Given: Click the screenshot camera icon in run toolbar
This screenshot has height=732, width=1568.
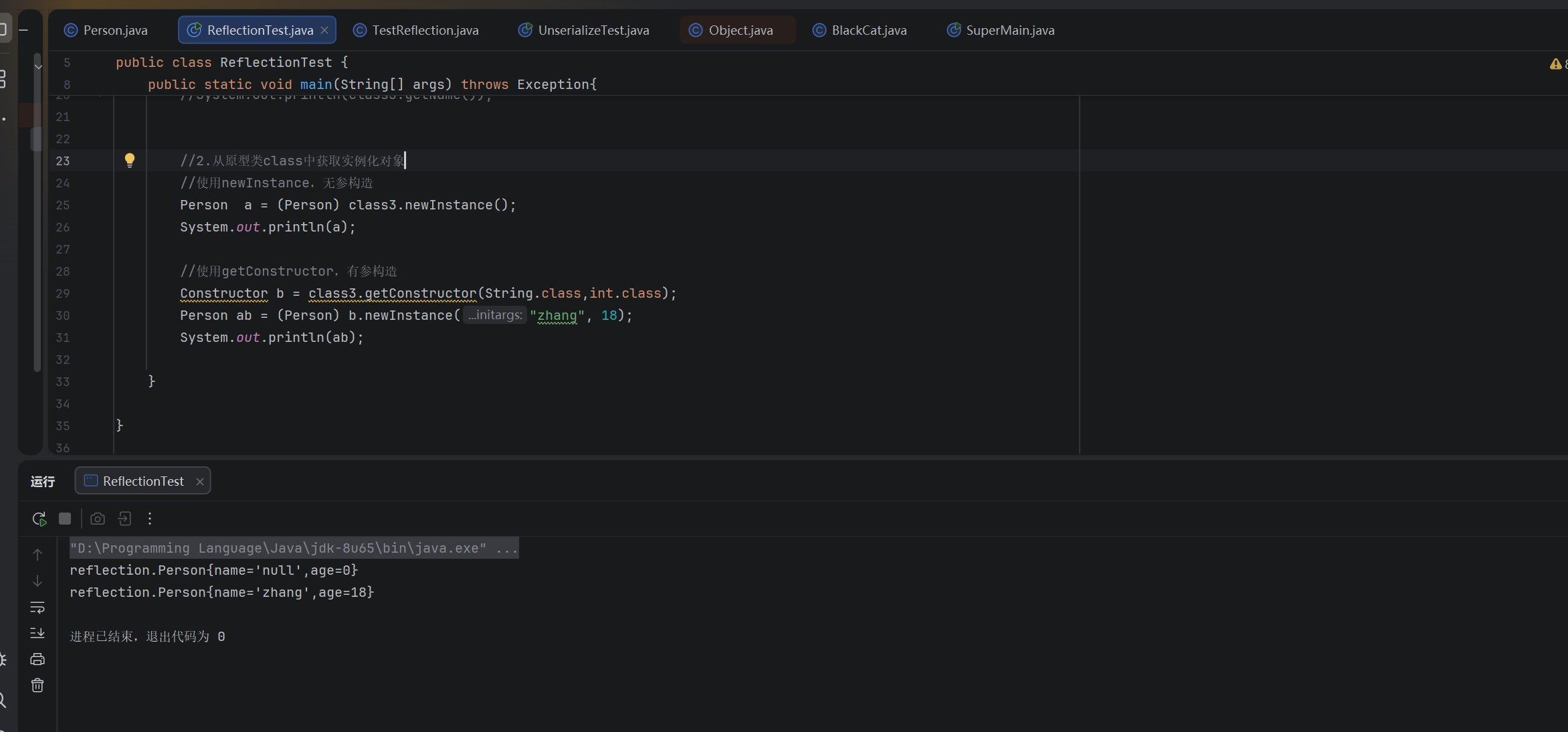Looking at the screenshot, I should click(98, 519).
